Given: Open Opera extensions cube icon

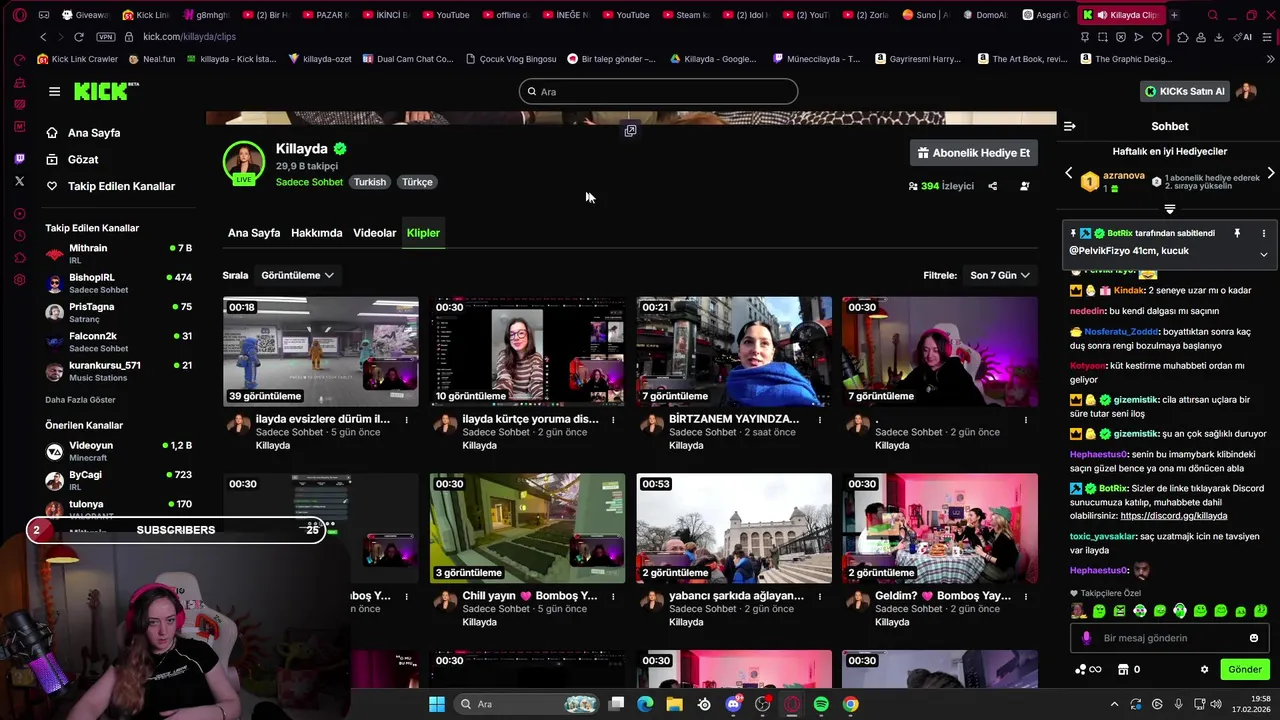Looking at the screenshot, I should tap(1183, 37).
